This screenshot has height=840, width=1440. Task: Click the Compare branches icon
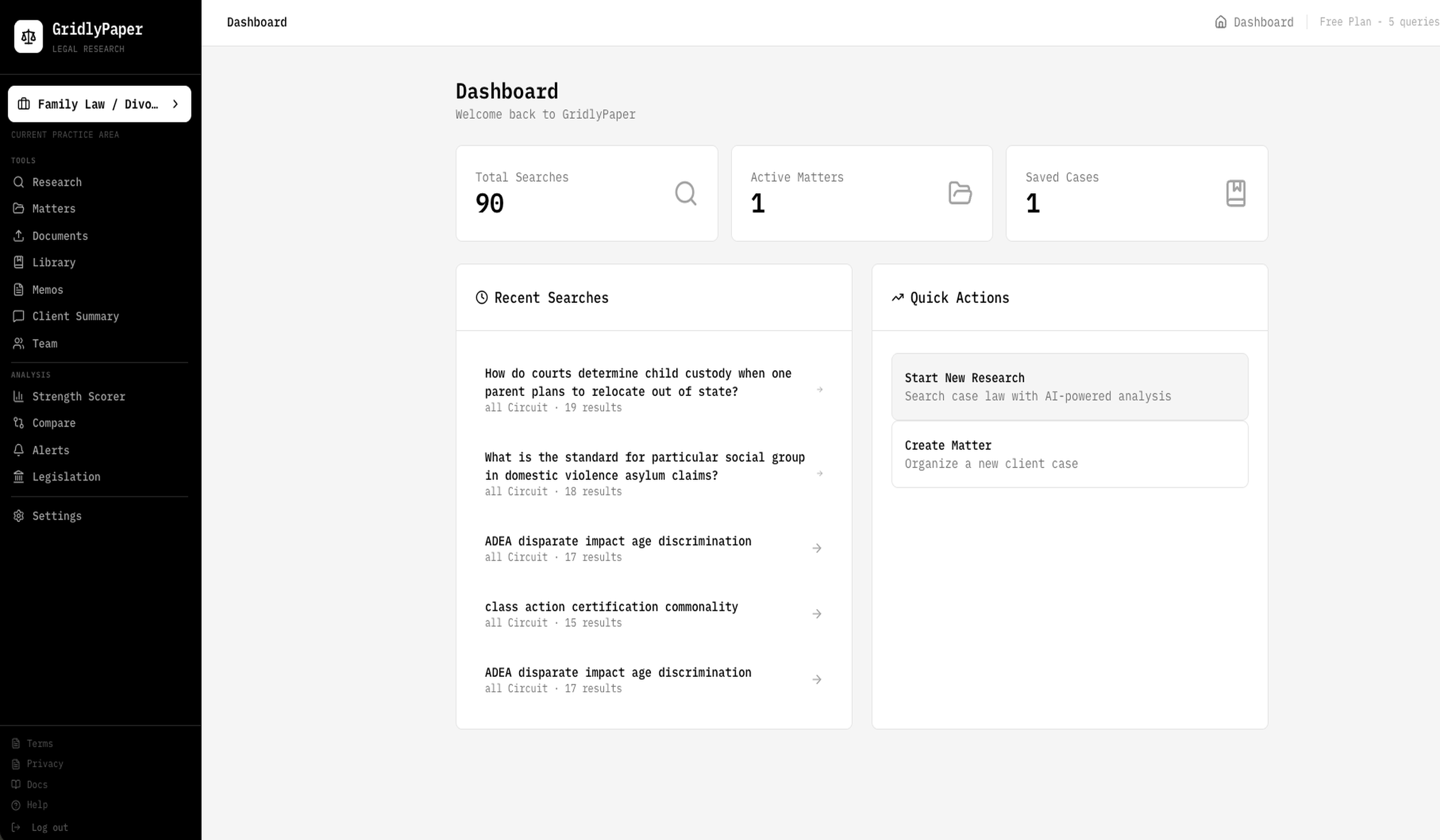(x=19, y=423)
